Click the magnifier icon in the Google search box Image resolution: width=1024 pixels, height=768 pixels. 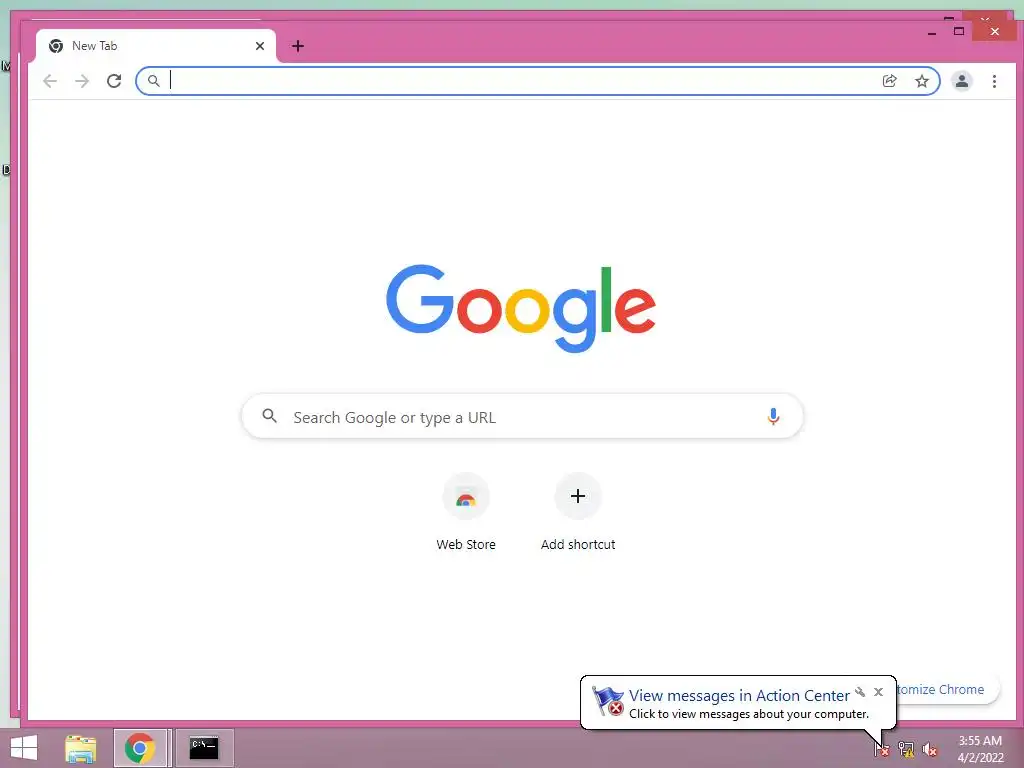point(269,415)
